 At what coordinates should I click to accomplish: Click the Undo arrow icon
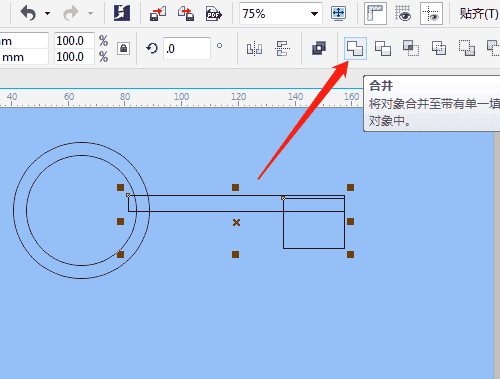pyautogui.click(x=28, y=14)
